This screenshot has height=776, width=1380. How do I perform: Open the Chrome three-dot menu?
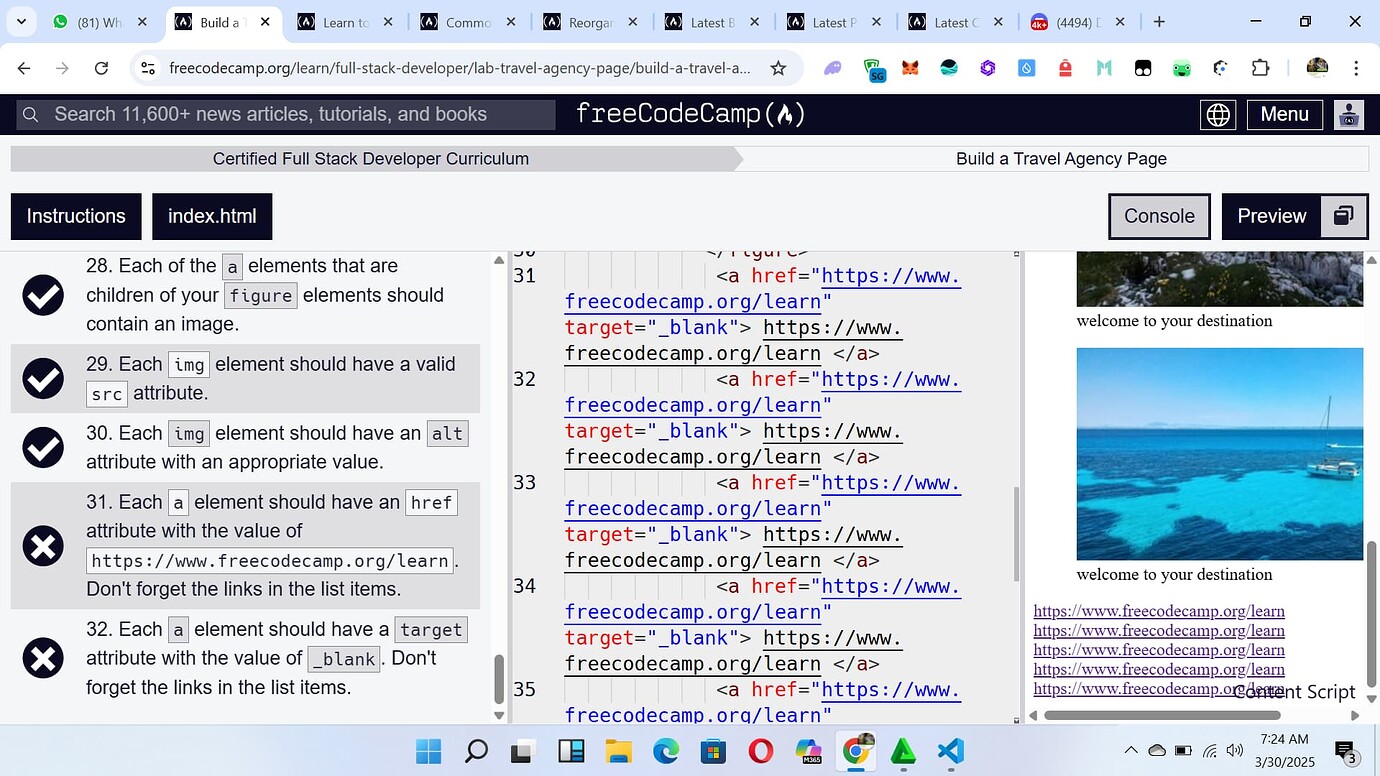[1357, 68]
